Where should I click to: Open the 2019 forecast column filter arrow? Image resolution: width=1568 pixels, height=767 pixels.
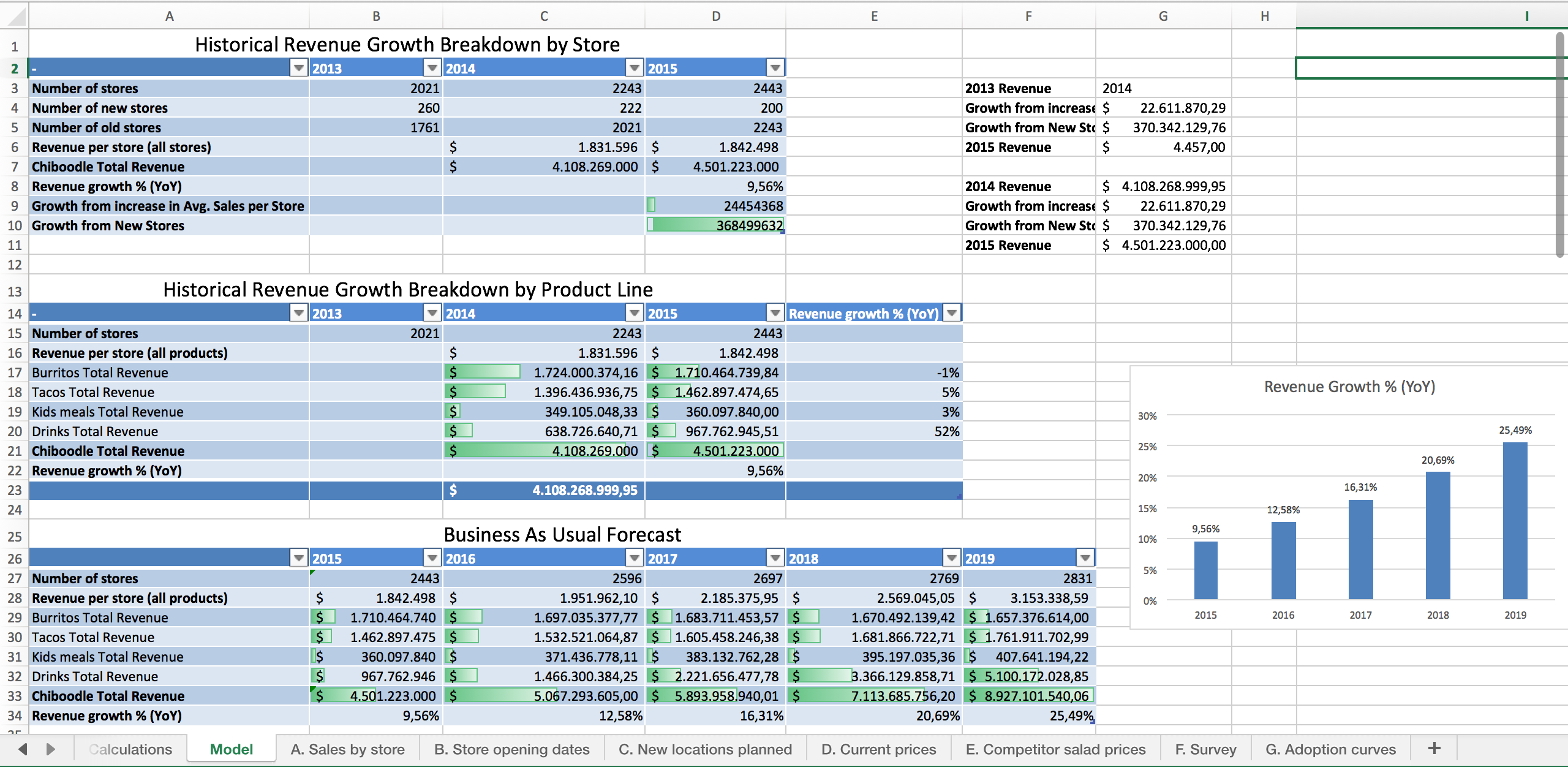pos(1085,558)
